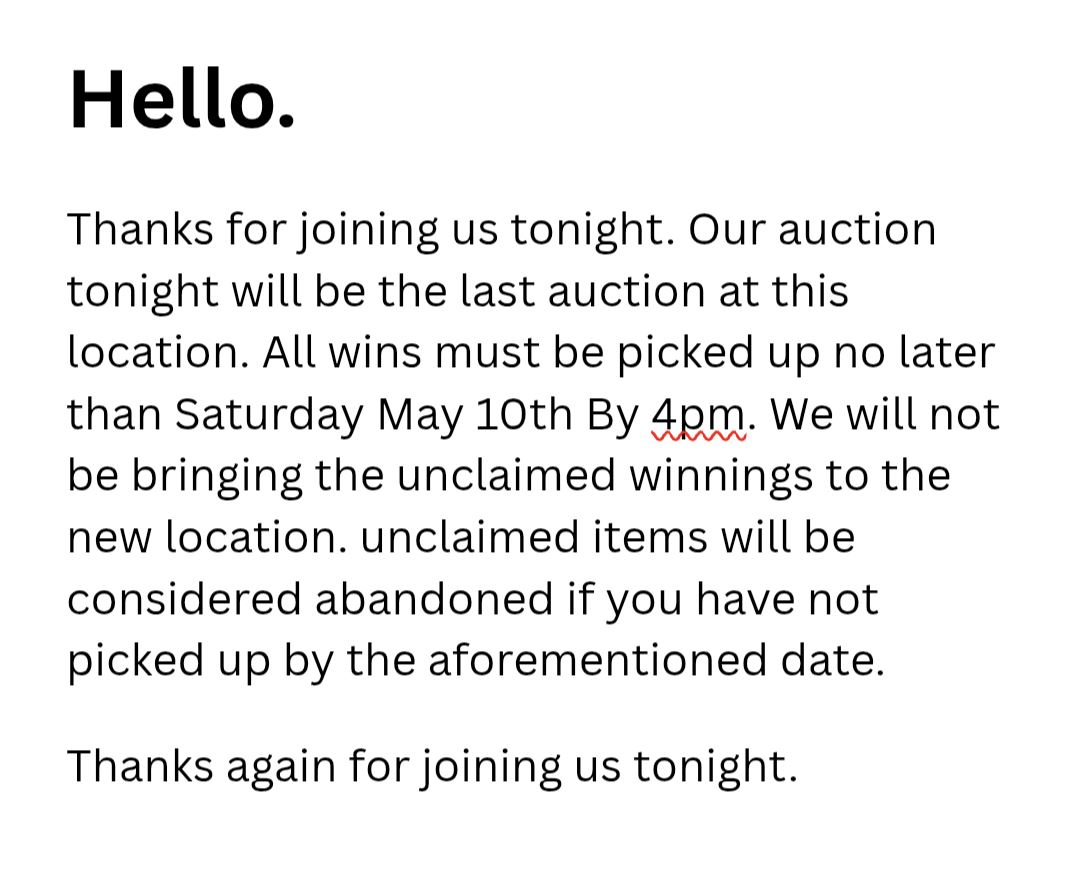This screenshot has height=891, width=1080.
Task: Click the word "bringing" in the paragraph
Action: tap(217, 475)
